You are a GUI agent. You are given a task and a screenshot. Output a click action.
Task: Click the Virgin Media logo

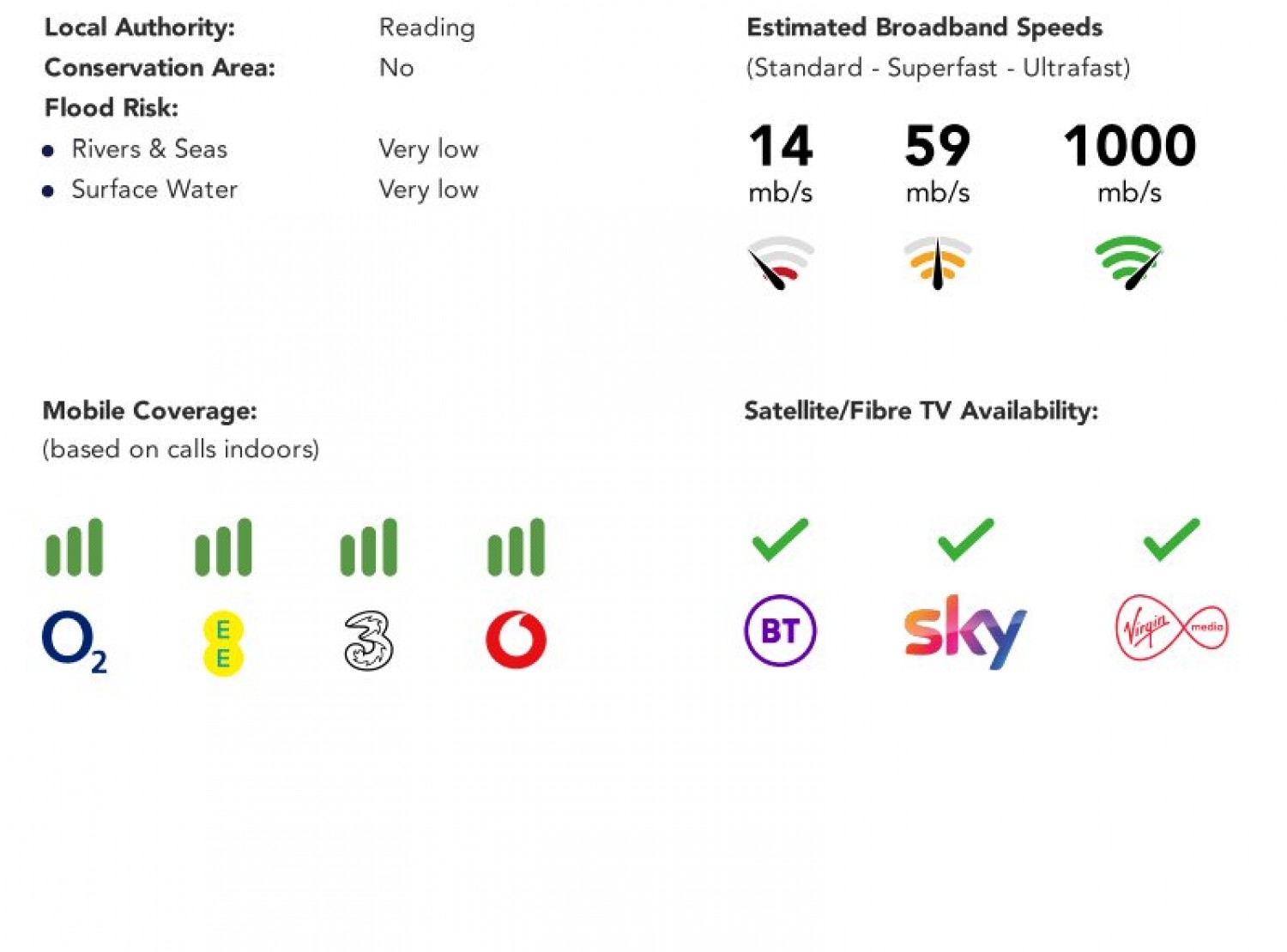pyautogui.click(x=1171, y=629)
